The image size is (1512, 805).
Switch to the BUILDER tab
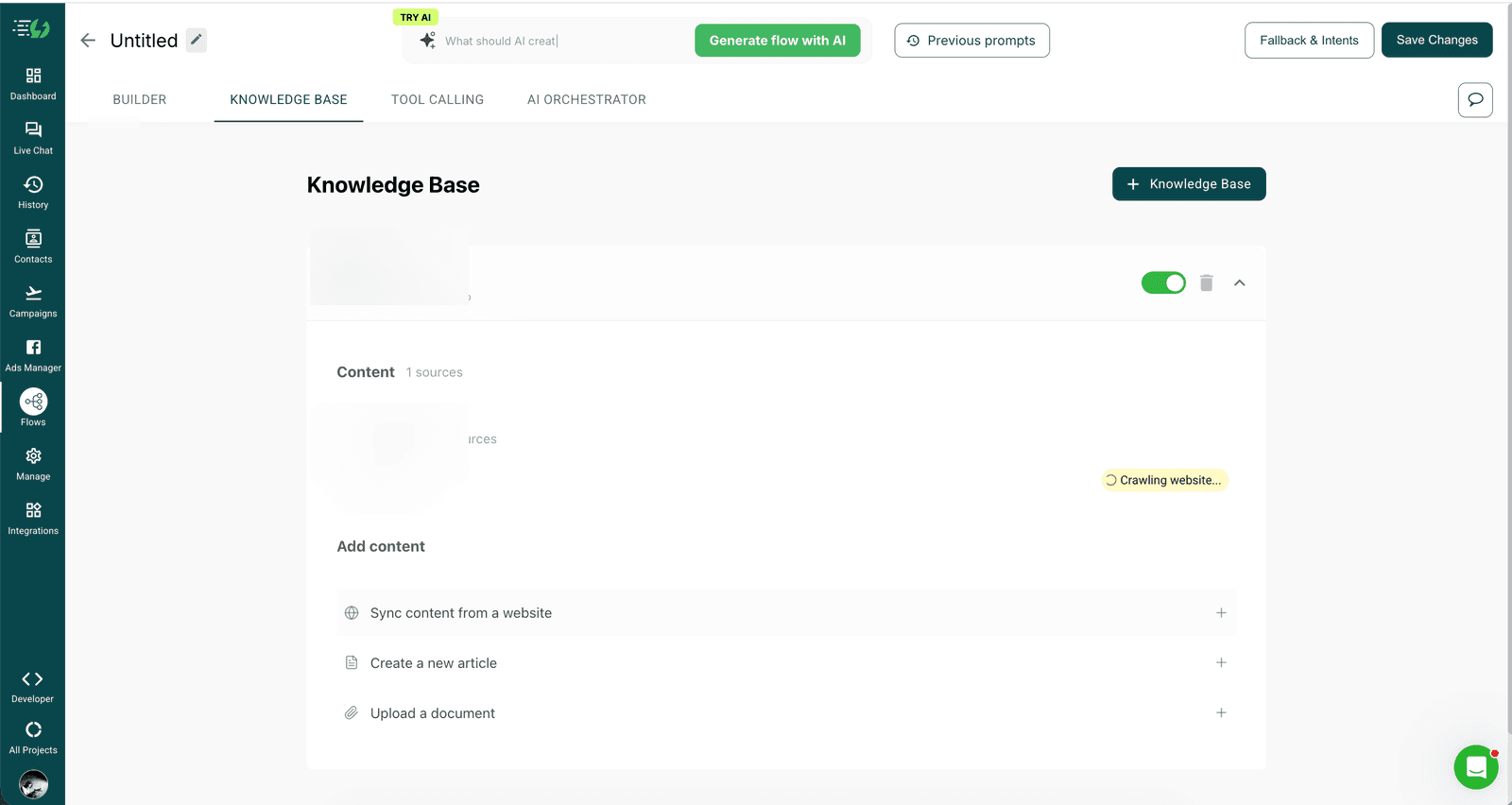[140, 99]
